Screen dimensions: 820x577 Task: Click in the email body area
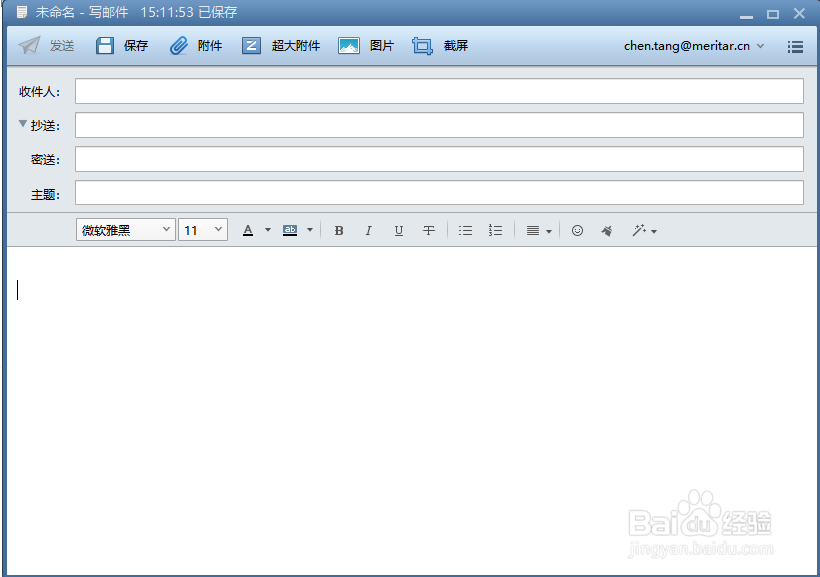[x=413, y=411]
